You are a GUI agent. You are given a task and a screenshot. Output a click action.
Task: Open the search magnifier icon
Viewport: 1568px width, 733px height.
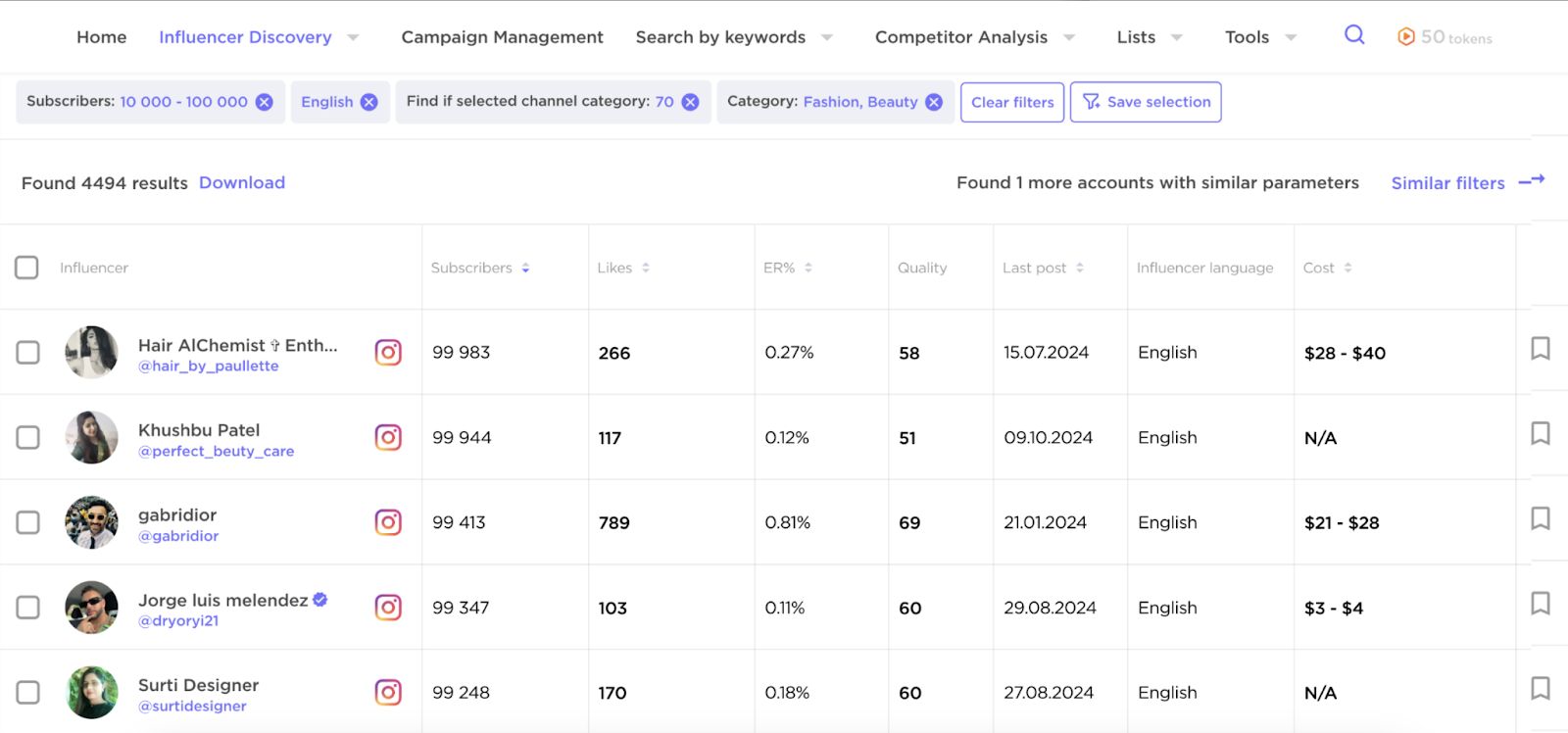(x=1354, y=35)
